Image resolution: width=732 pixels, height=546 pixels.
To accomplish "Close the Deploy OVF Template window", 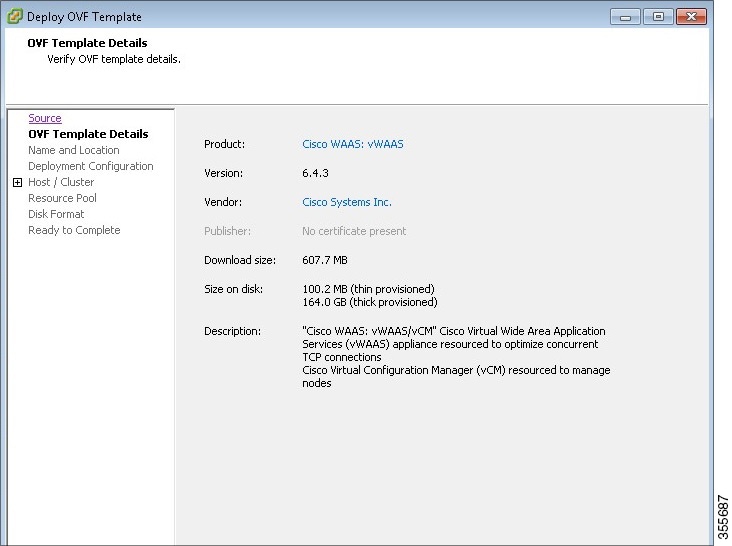I will (691, 17).
